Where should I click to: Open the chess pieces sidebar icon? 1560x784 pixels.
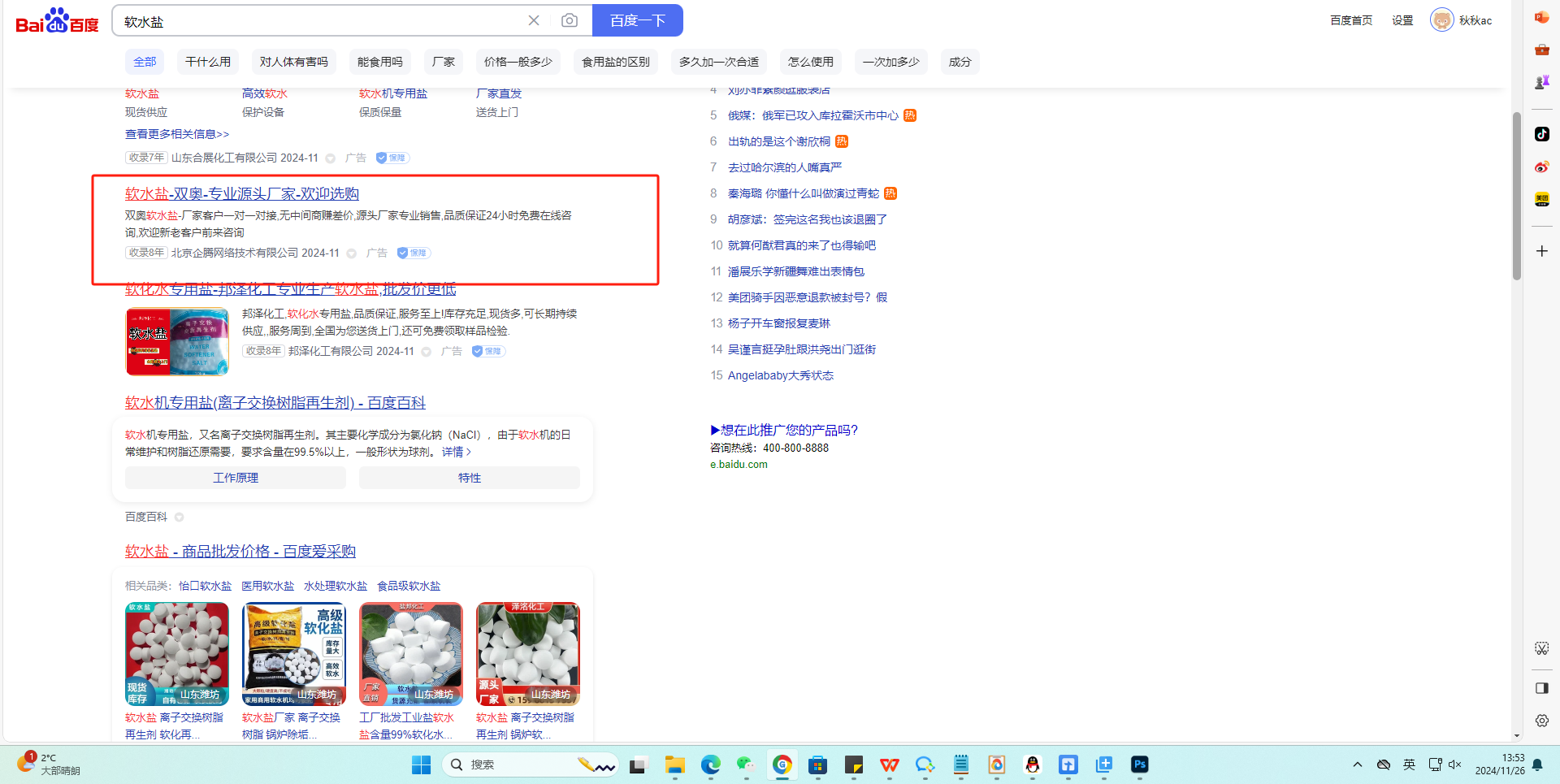[x=1541, y=82]
